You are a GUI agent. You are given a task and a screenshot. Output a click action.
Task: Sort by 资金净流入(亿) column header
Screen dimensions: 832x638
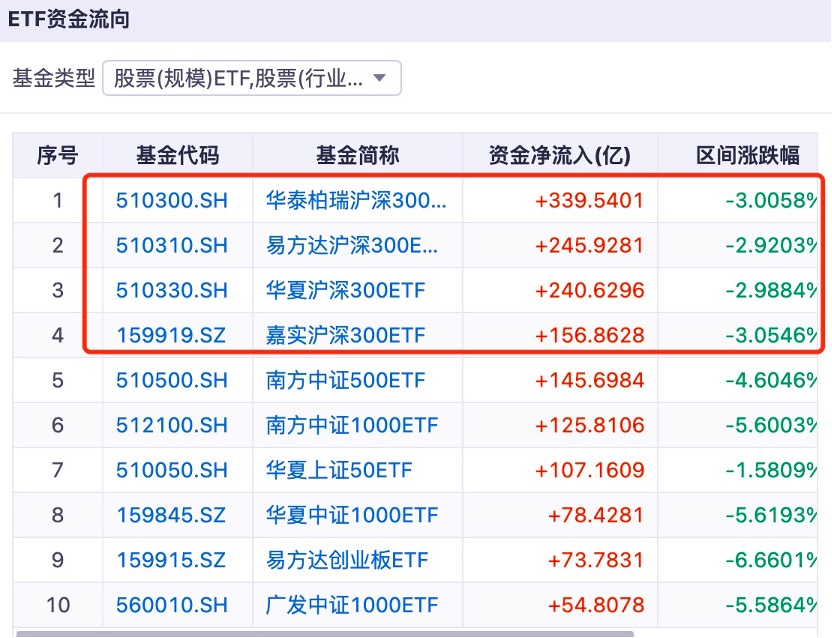click(x=560, y=156)
